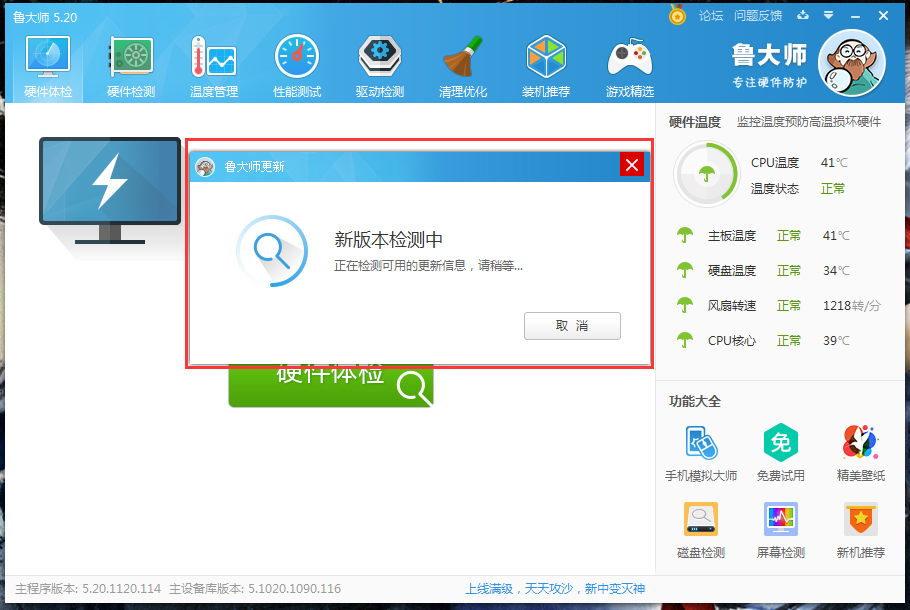Switch to the 硬件检测 tab
Screen dimensions: 910x610
pos(130,65)
